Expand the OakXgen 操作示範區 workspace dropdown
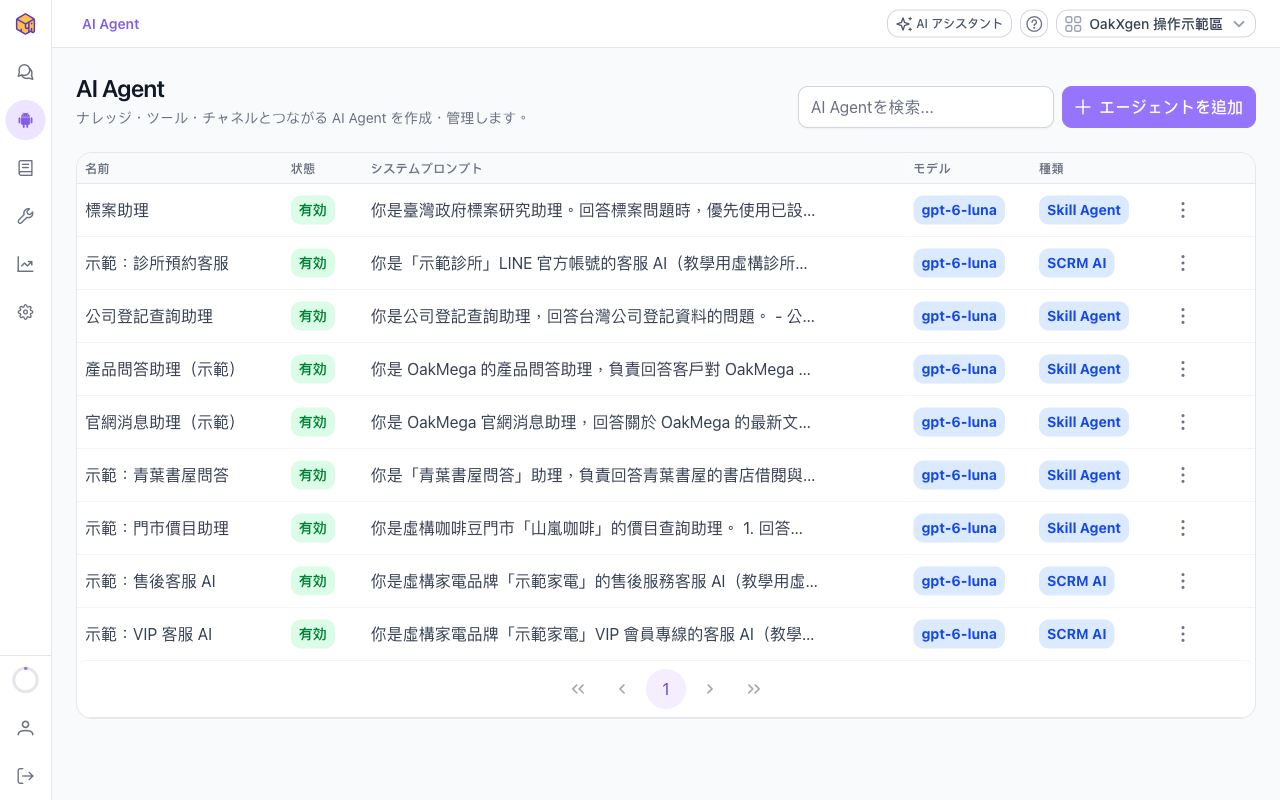 tap(1156, 24)
